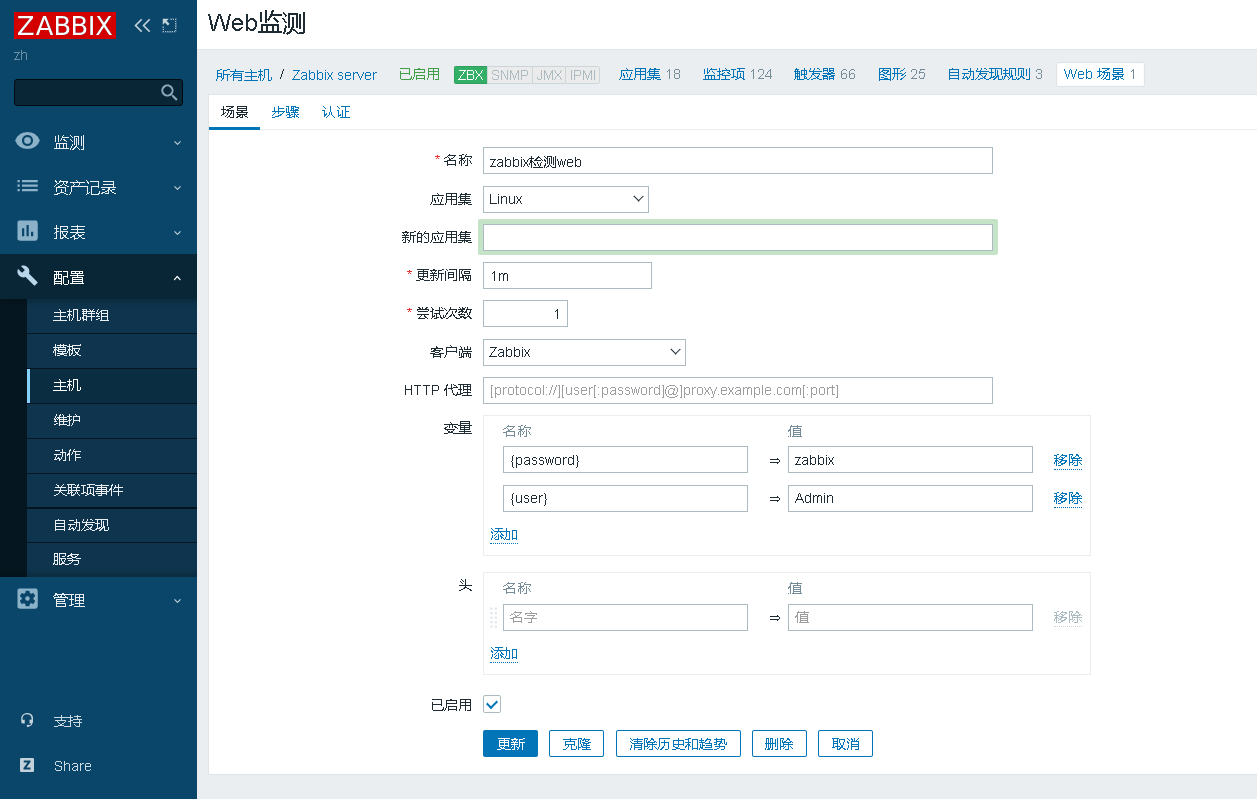Collapse the sidebar with double-arrow icon

click(x=142, y=25)
